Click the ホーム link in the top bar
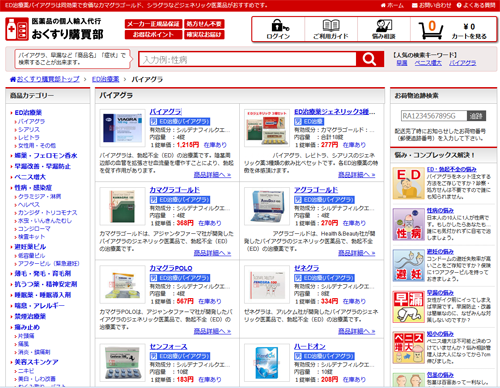Screen dimensions: 500x388 [392, 5]
